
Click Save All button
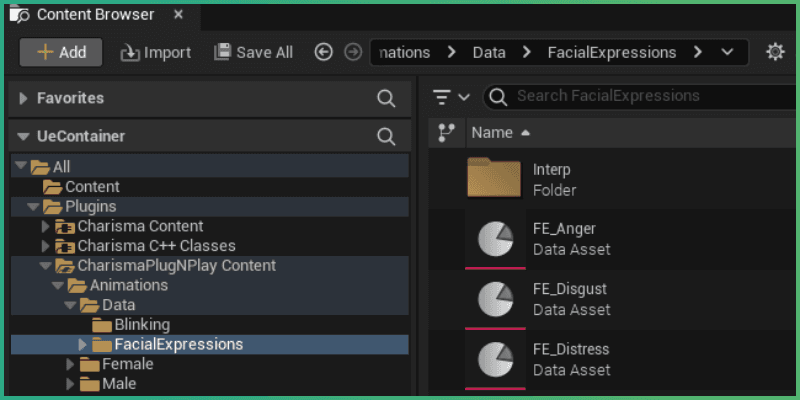click(x=254, y=53)
